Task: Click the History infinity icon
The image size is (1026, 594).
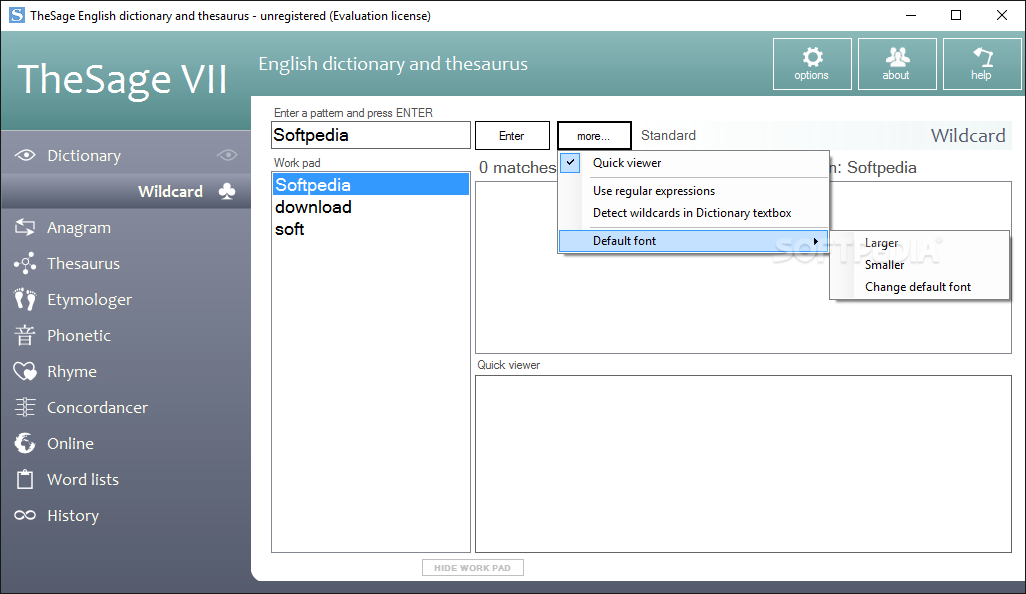Action: click(25, 515)
